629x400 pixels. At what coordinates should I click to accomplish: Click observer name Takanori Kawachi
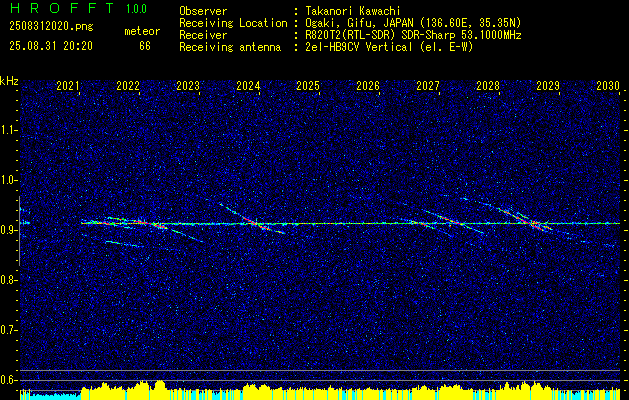tap(352, 11)
